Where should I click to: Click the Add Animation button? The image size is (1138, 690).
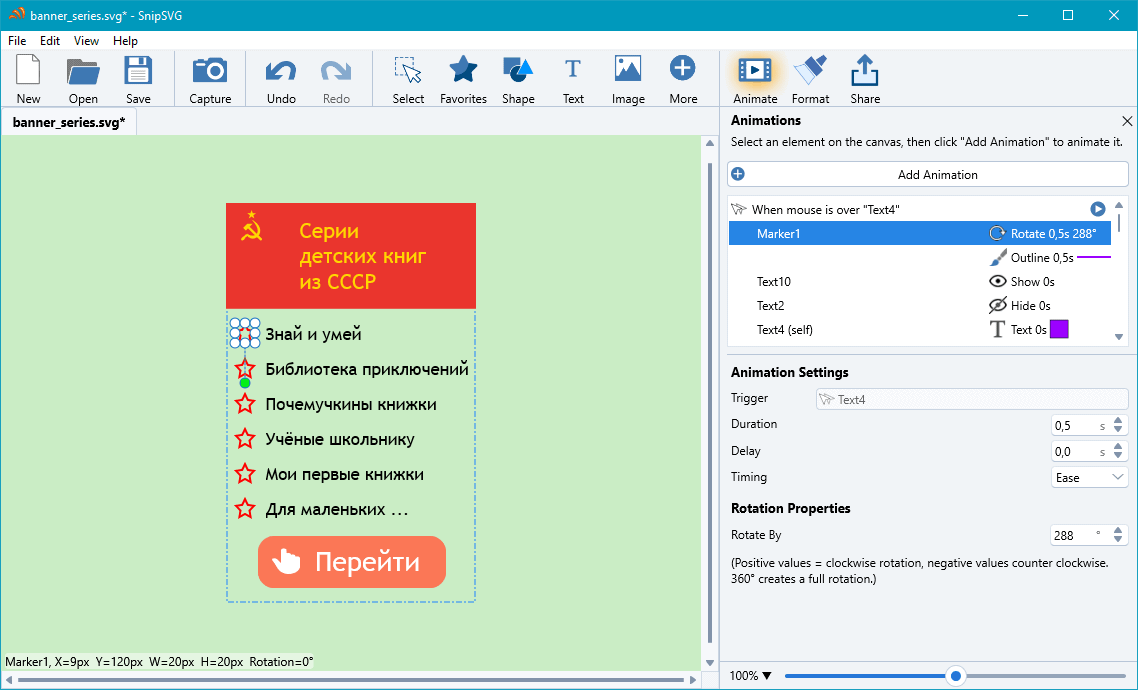[x=928, y=174]
